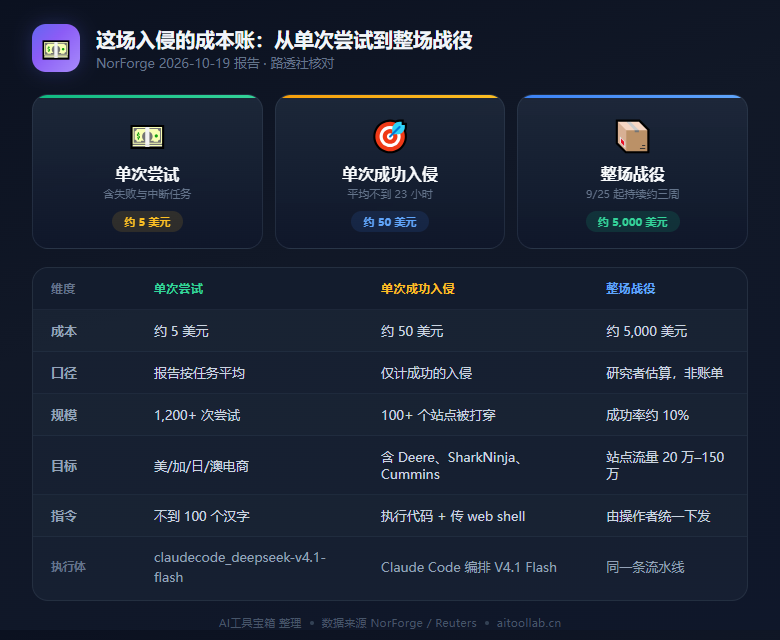Viewport: 780px width, 640px height.
Task: Click cell 报告按任务平均
Action: (199, 373)
